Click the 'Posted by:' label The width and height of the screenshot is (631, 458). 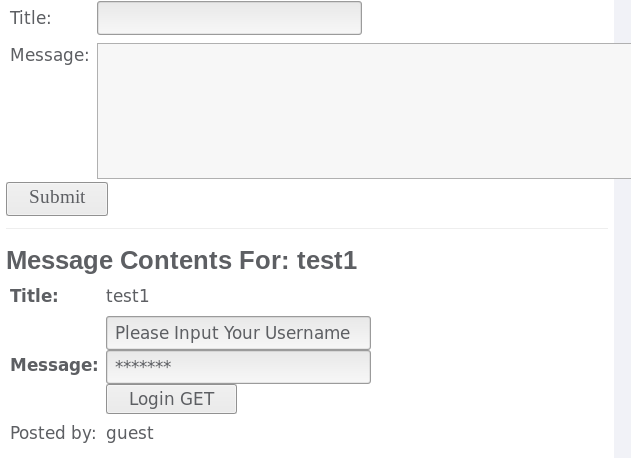tap(53, 433)
